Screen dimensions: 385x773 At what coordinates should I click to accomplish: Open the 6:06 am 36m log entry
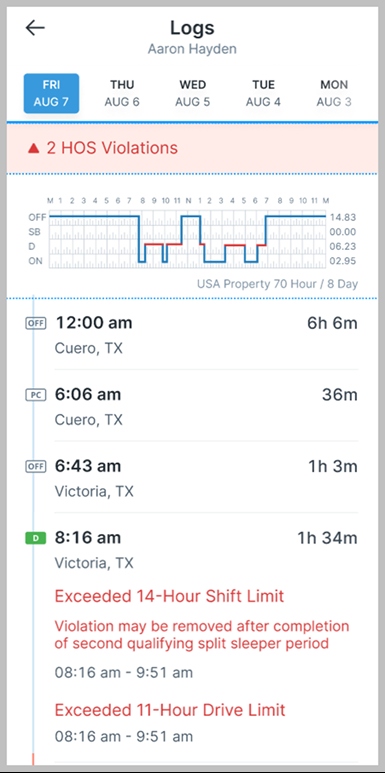[x=206, y=405]
